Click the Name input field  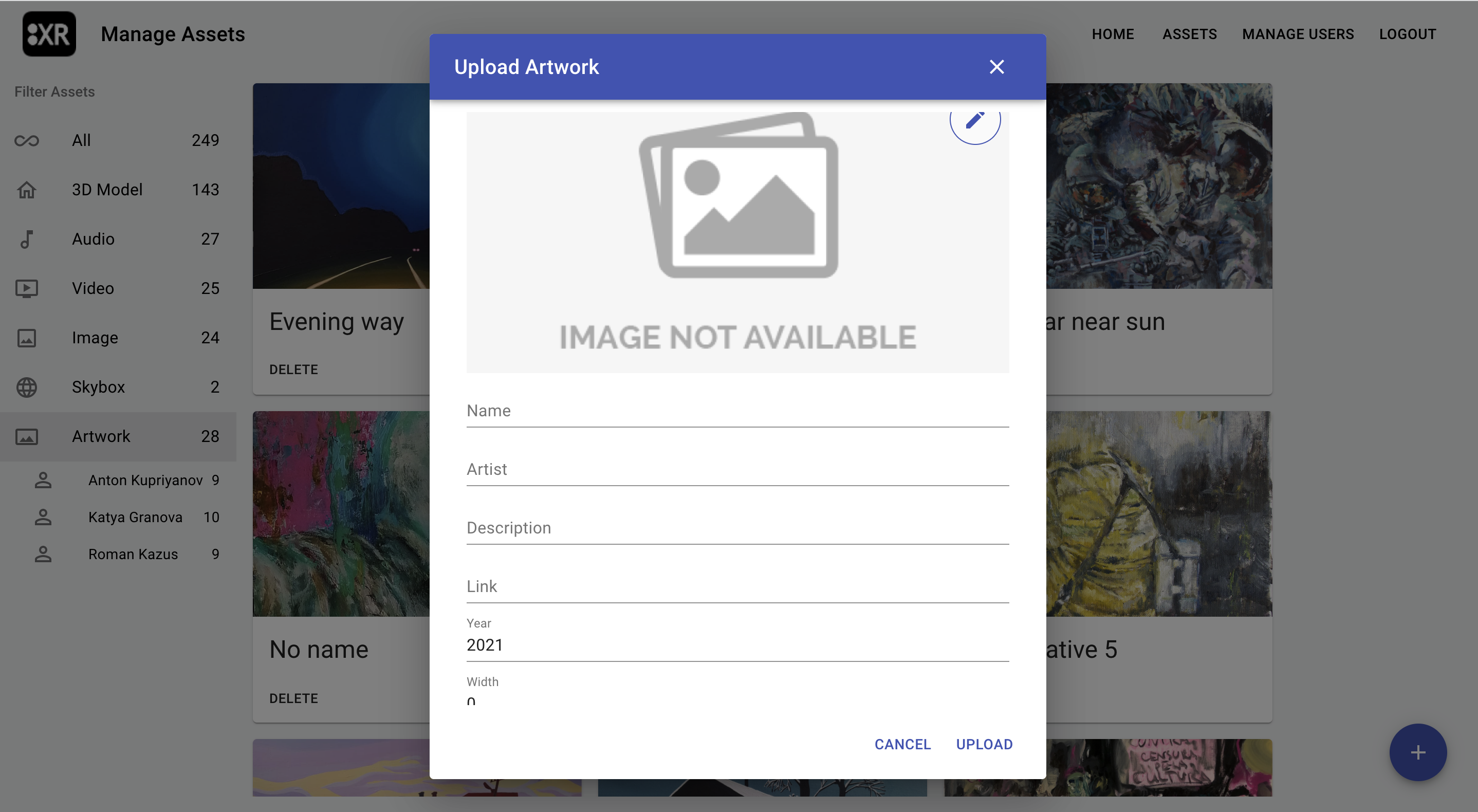737,412
